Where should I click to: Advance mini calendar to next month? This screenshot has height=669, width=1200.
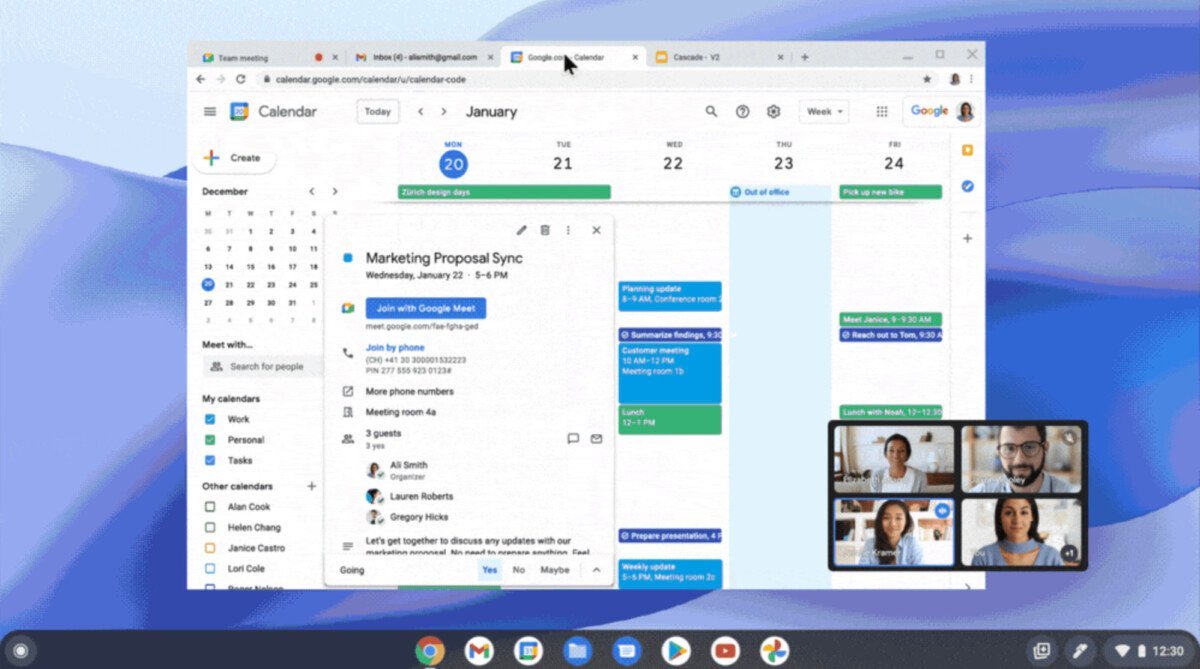point(334,190)
